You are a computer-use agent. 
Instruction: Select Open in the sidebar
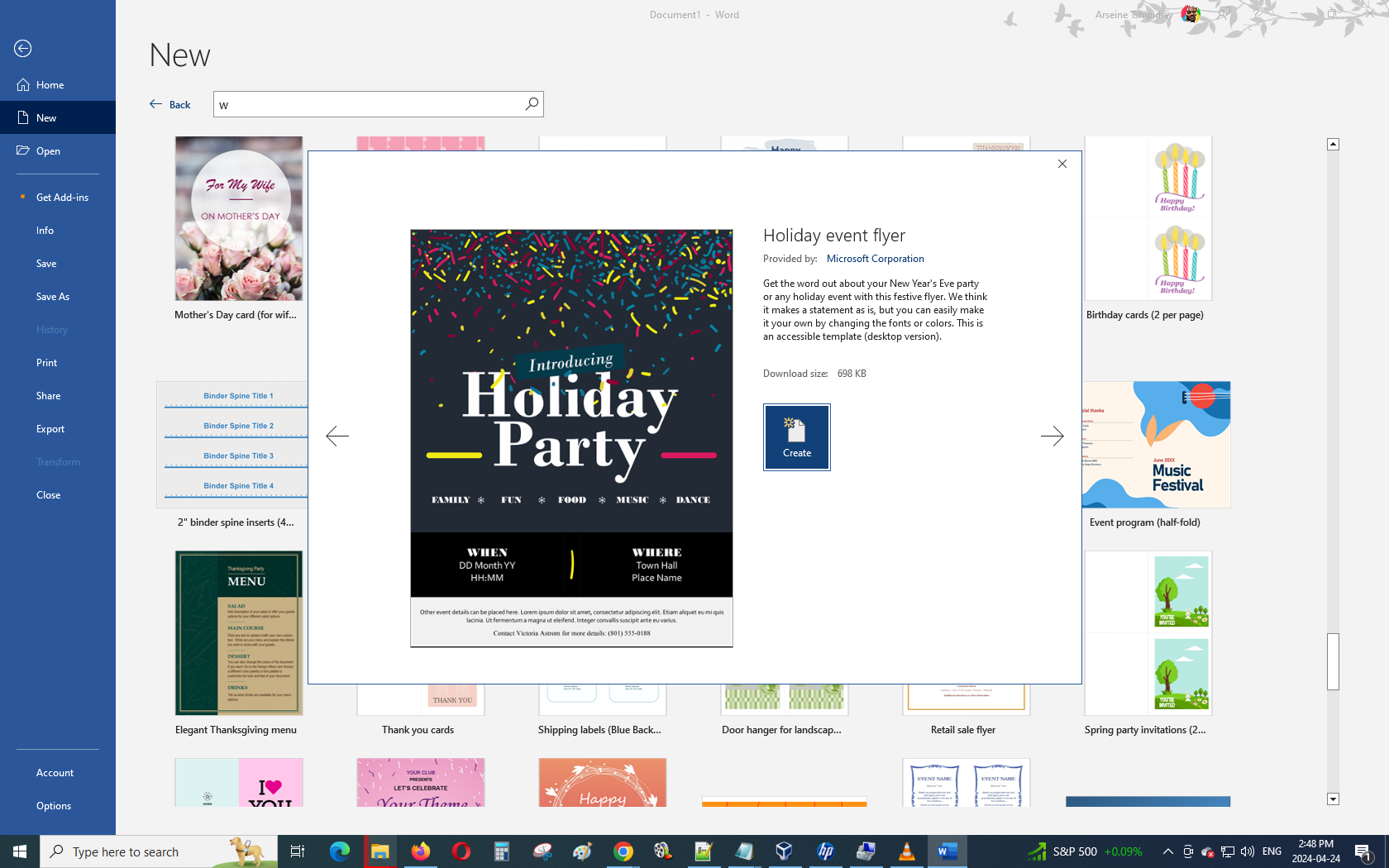point(48,151)
